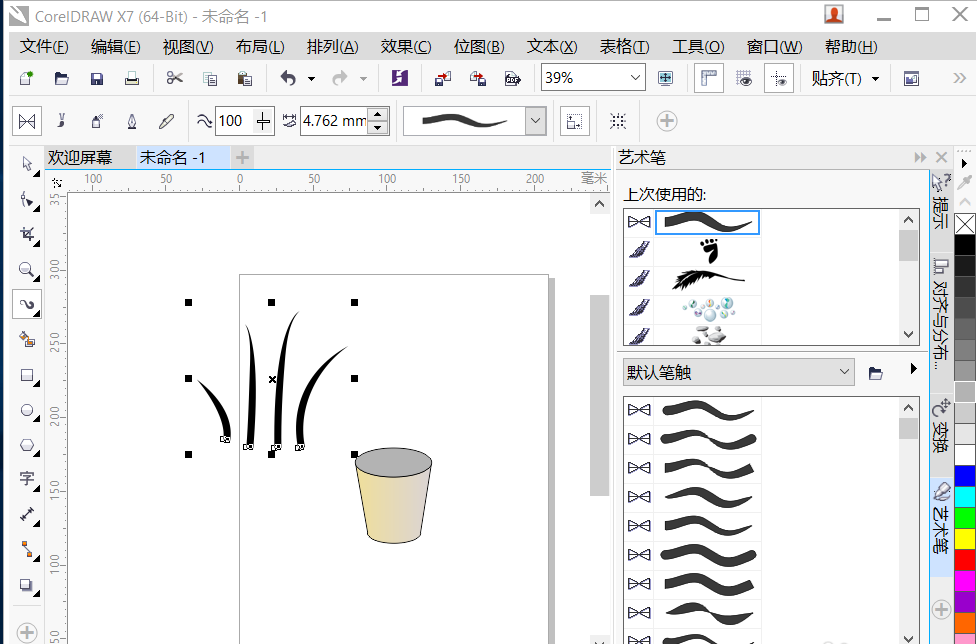Switch to Calligraphic mode on property bar

131,120
